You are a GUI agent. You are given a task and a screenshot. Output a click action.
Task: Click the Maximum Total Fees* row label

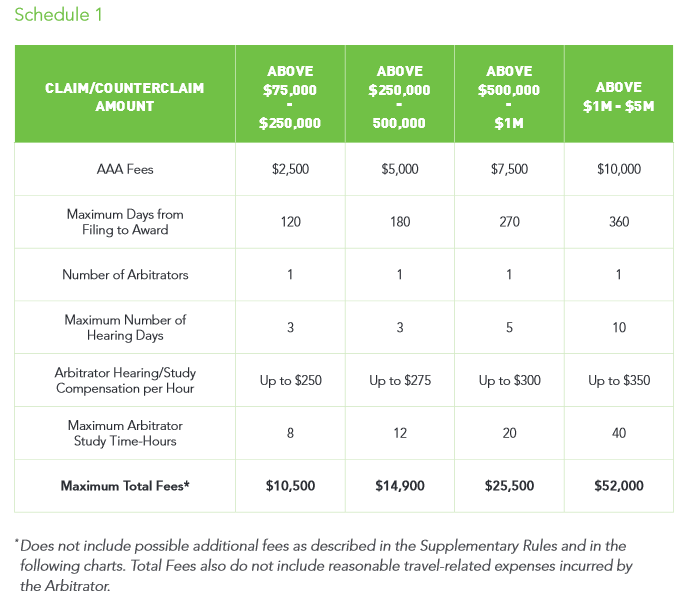[x=125, y=486]
